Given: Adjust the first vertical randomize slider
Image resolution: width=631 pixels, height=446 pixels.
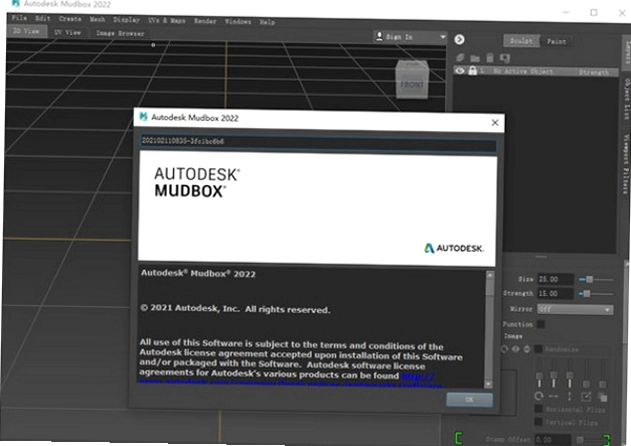Looking at the screenshot, I should 539,375.
